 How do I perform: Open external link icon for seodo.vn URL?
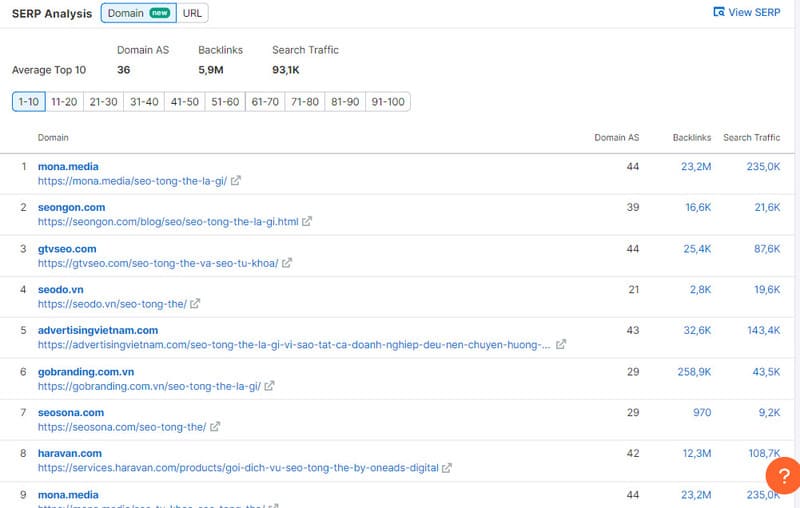195,304
